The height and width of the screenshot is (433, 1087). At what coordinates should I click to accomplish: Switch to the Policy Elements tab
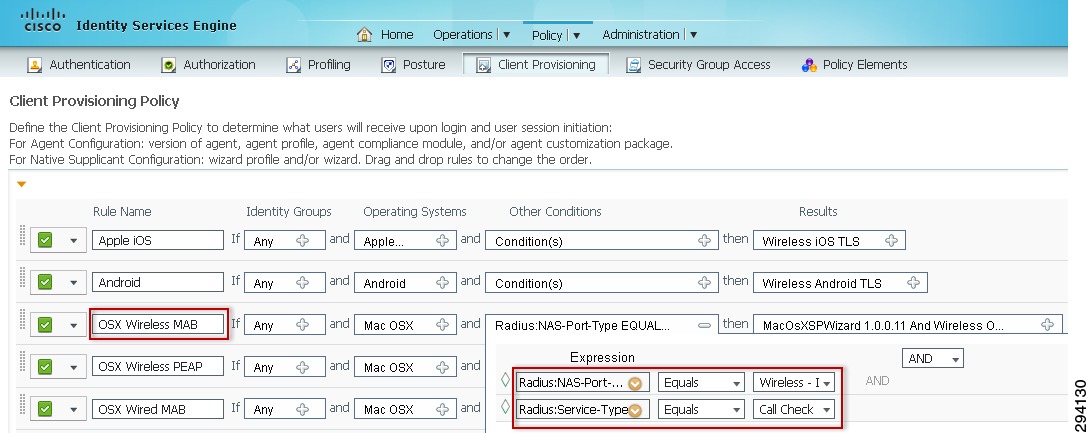click(854, 64)
